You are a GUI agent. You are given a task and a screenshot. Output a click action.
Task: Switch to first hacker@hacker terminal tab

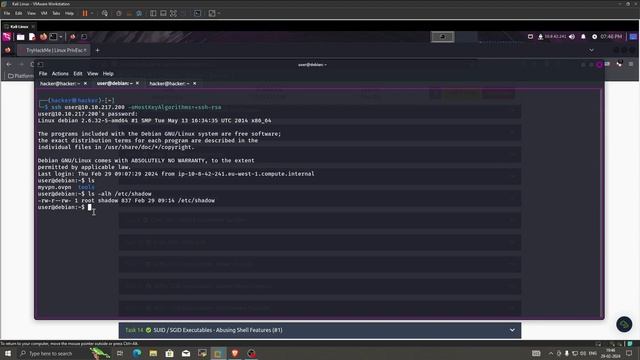pyautogui.click(x=60, y=83)
